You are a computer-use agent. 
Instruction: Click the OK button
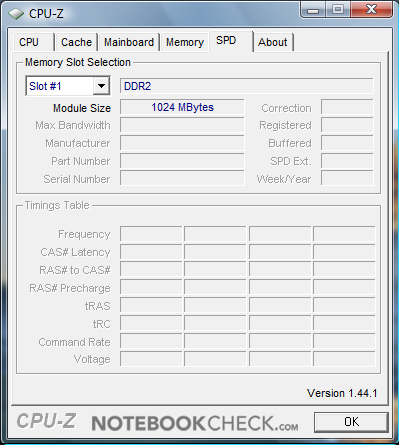[x=351, y=422]
